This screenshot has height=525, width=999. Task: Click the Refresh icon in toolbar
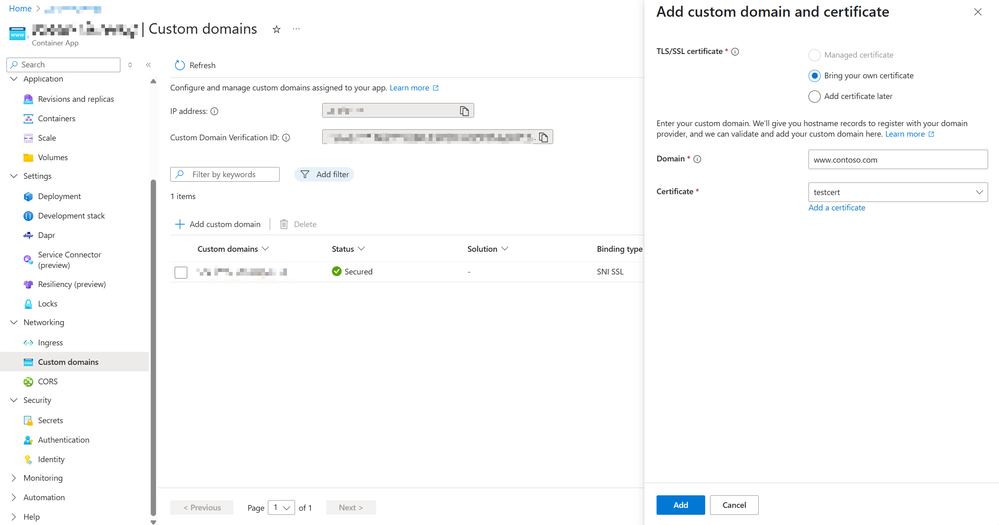point(180,65)
